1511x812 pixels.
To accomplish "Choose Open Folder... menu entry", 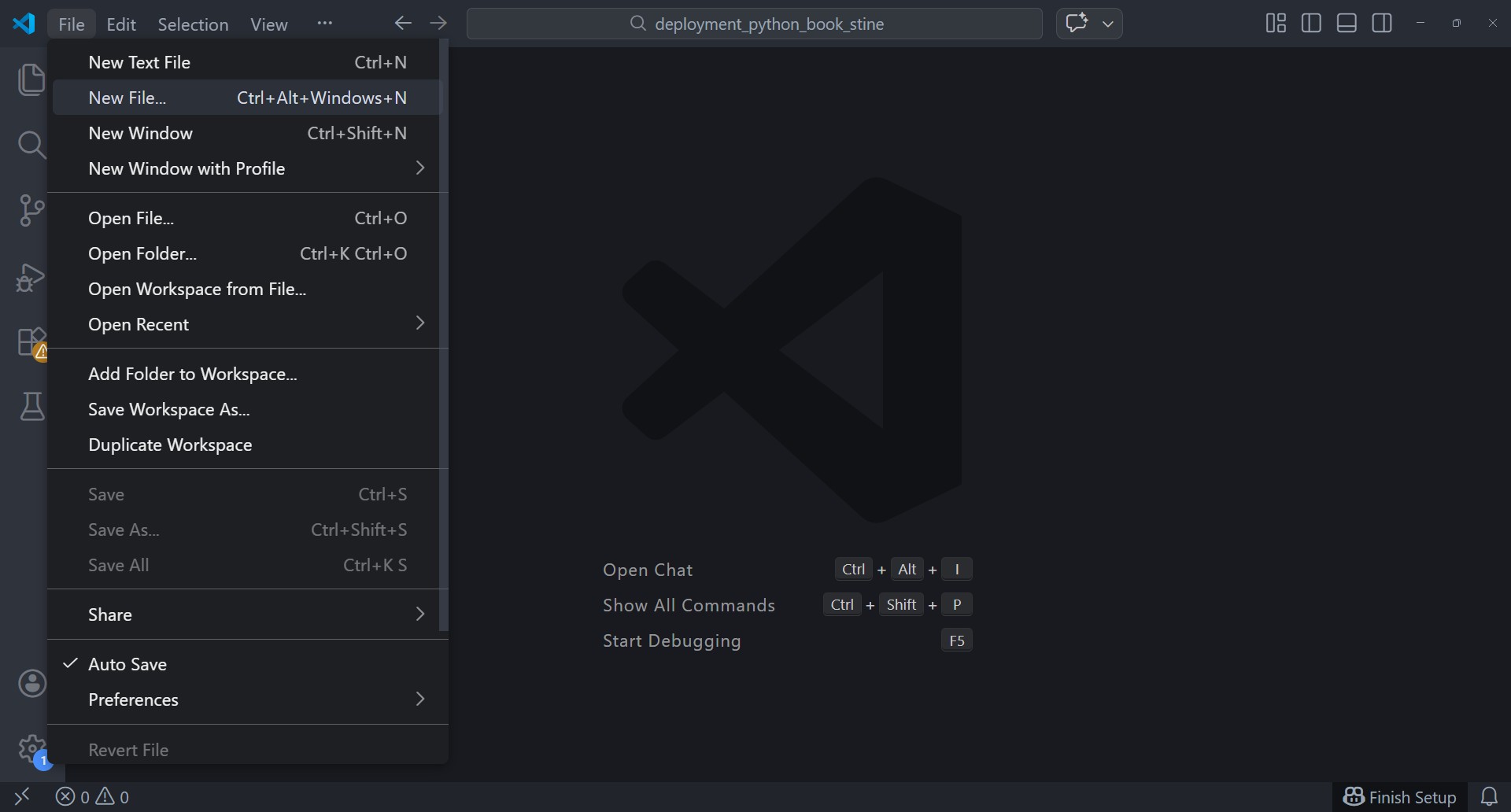I will click(142, 253).
